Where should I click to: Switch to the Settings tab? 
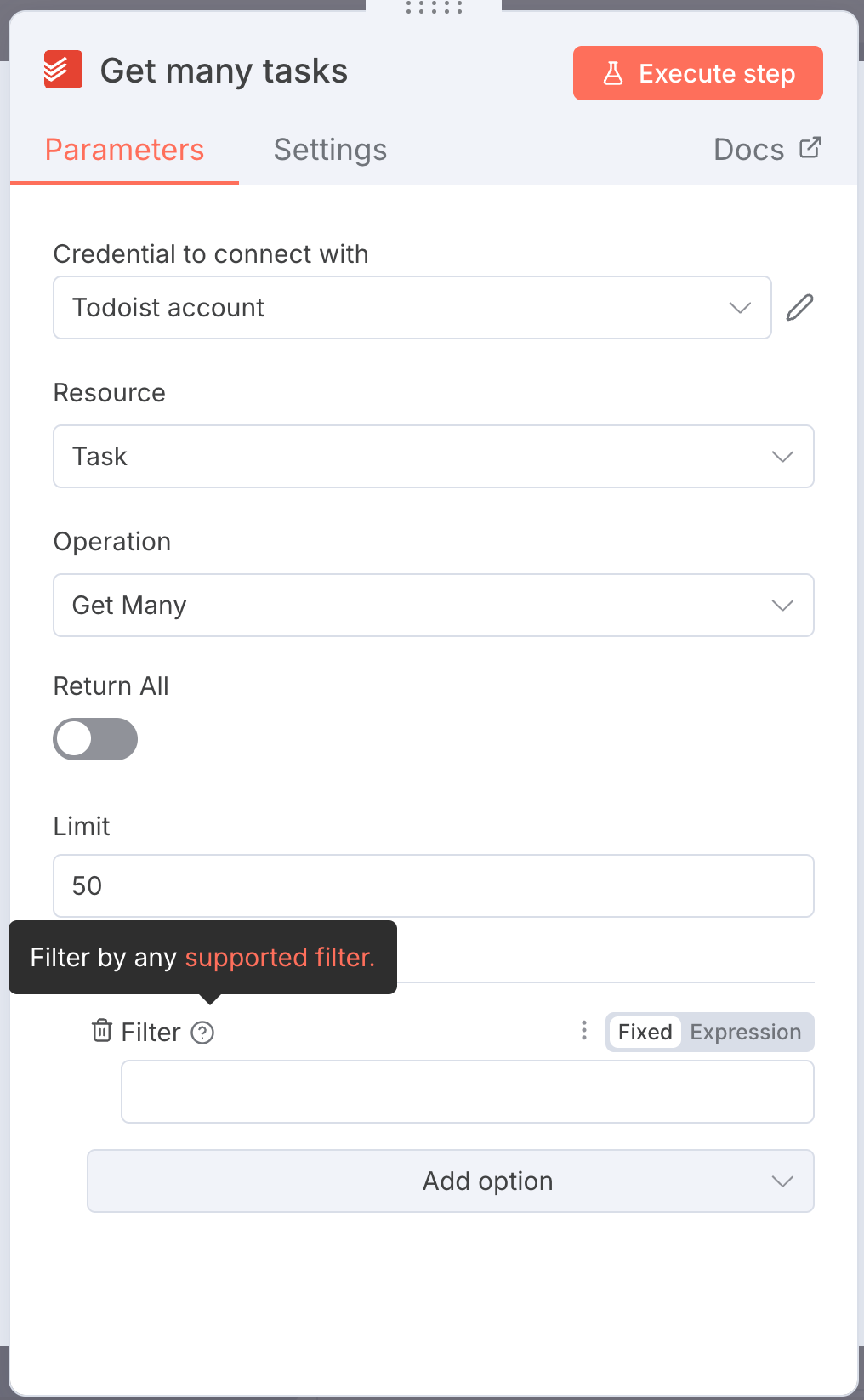[330, 150]
